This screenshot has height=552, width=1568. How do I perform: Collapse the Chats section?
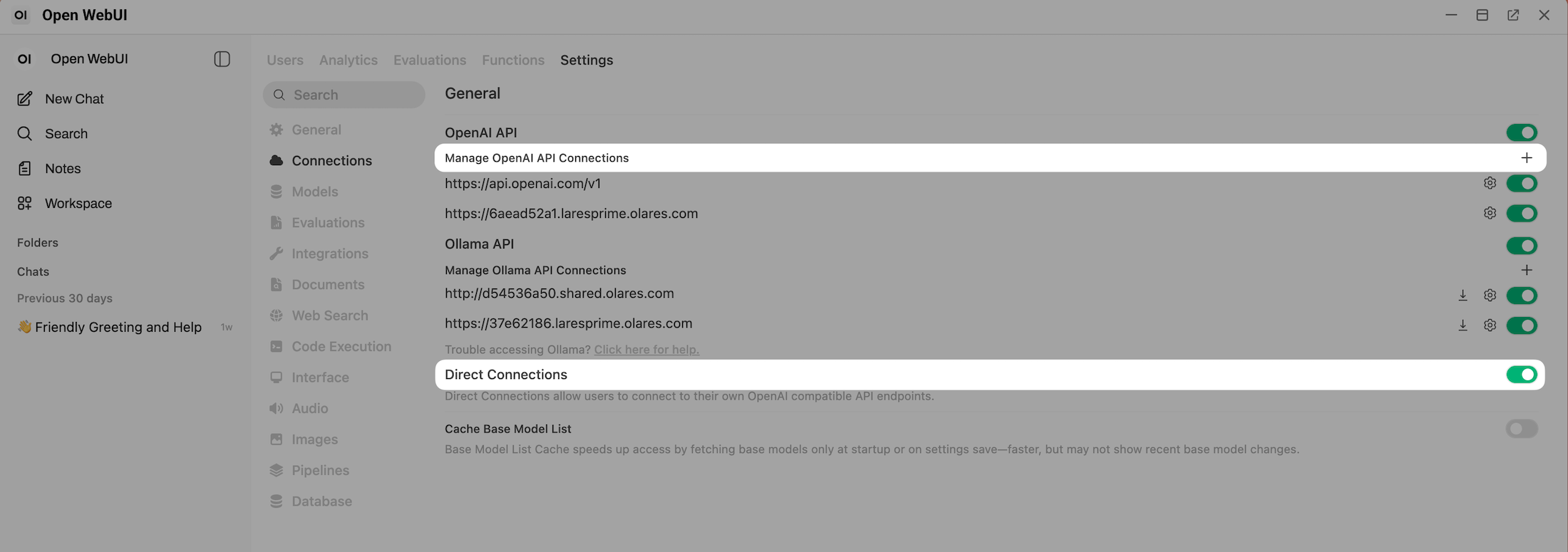click(x=33, y=272)
